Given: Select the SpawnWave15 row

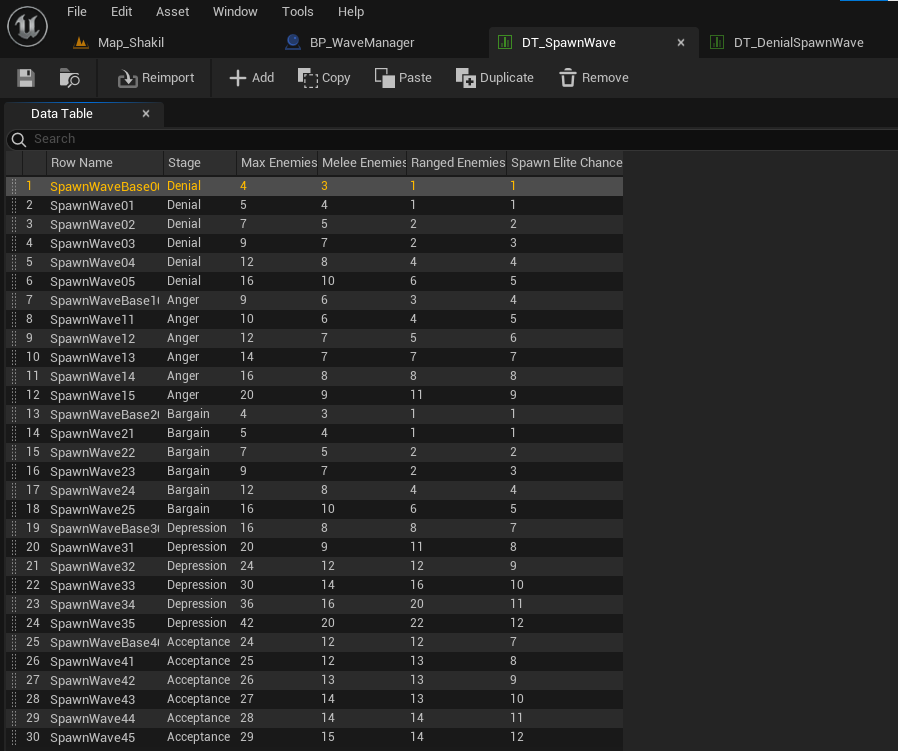Looking at the screenshot, I should point(314,395).
